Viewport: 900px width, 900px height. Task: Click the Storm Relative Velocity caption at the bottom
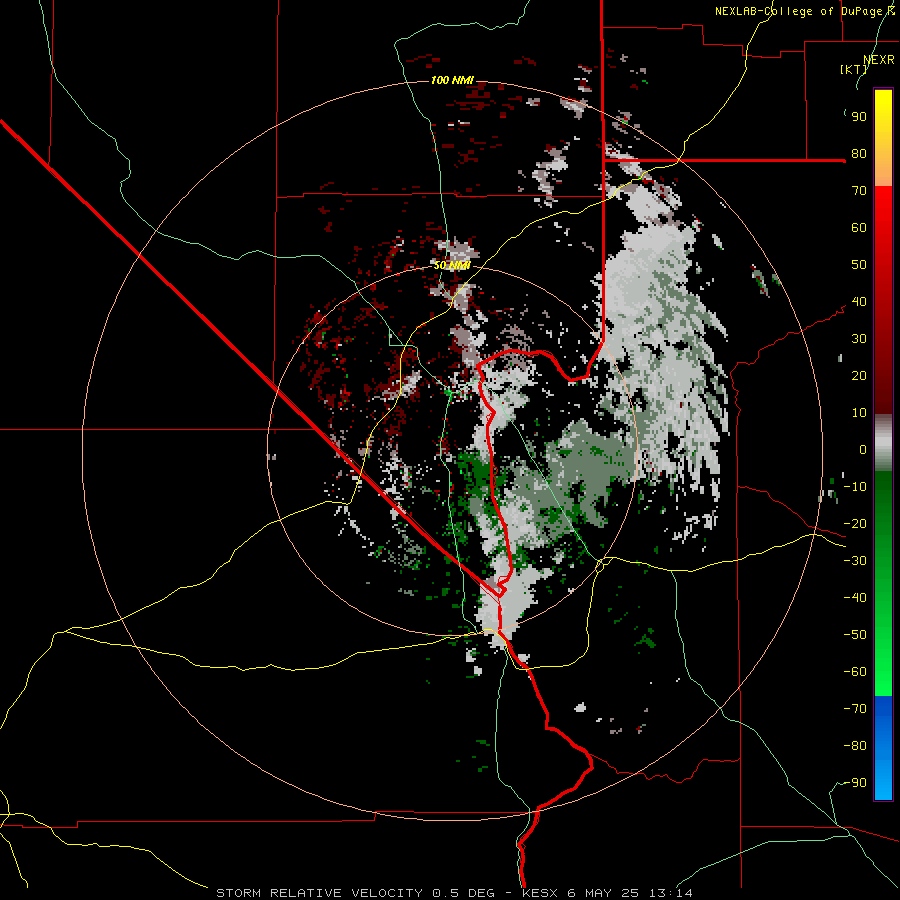click(454, 893)
